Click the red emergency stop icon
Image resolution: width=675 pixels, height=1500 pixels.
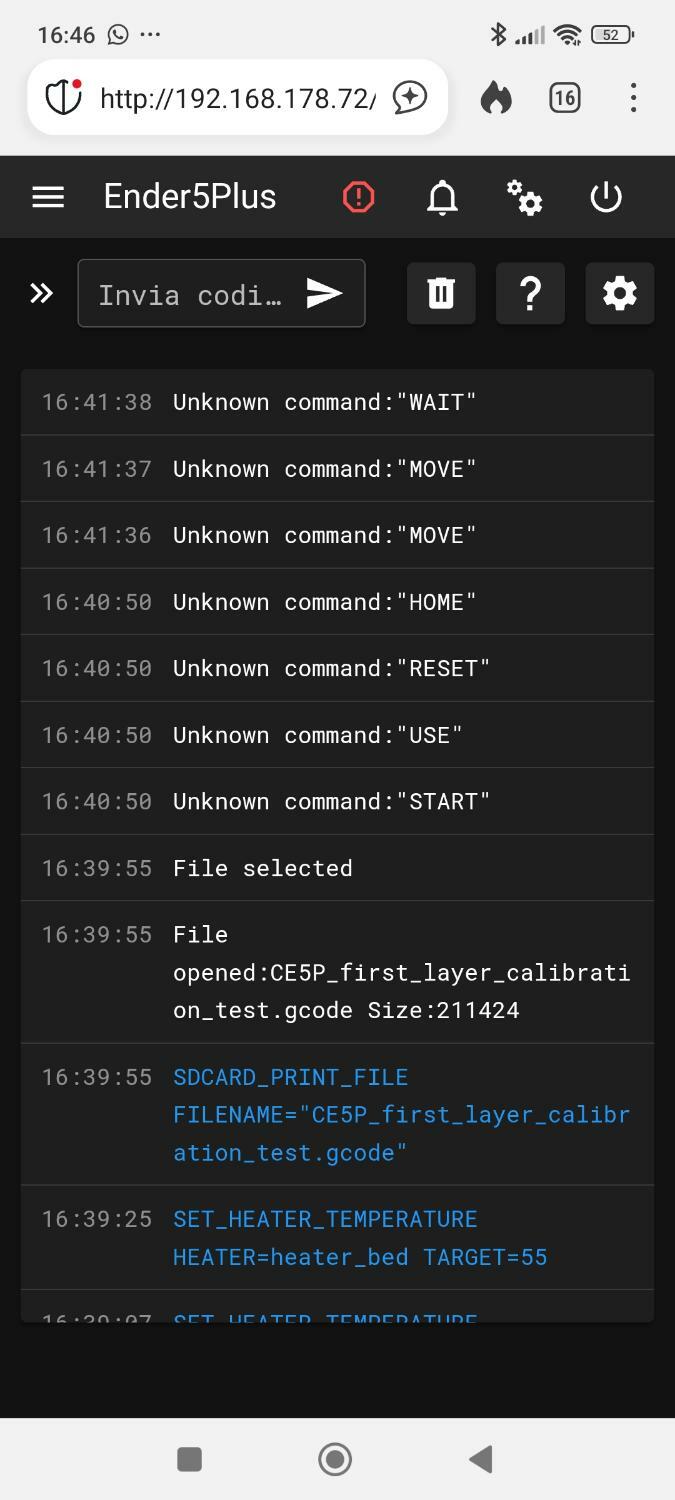pos(358,197)
